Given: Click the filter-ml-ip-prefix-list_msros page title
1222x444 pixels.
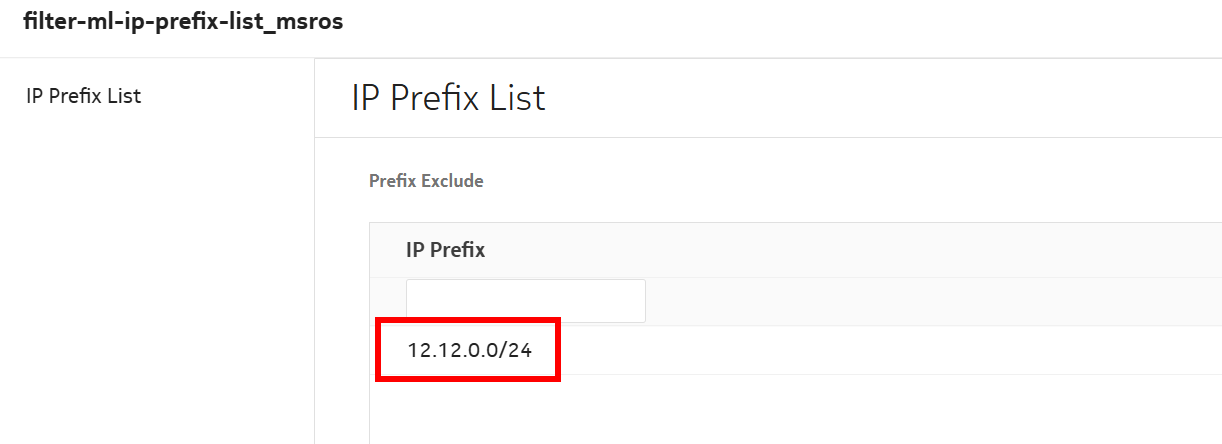Looking at the screenshot, I should point(183,22).
